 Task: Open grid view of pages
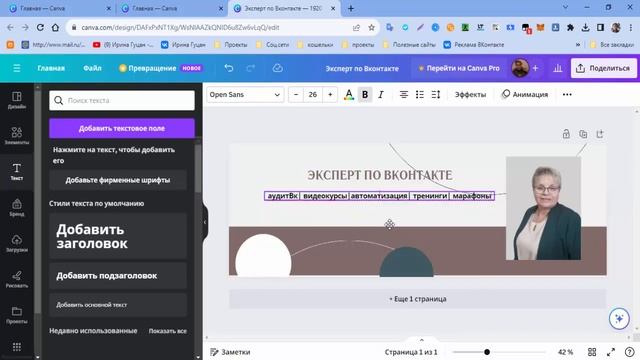592,352
